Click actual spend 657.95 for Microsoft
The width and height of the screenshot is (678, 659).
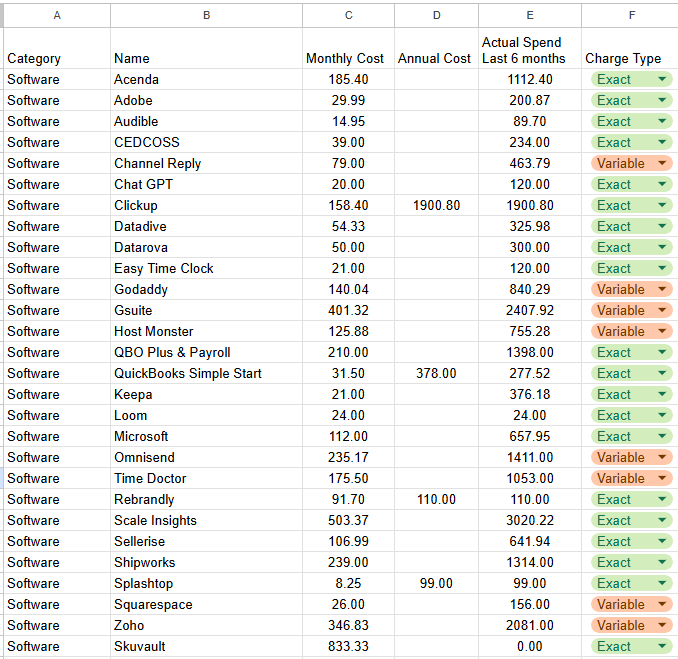(530, 436)
